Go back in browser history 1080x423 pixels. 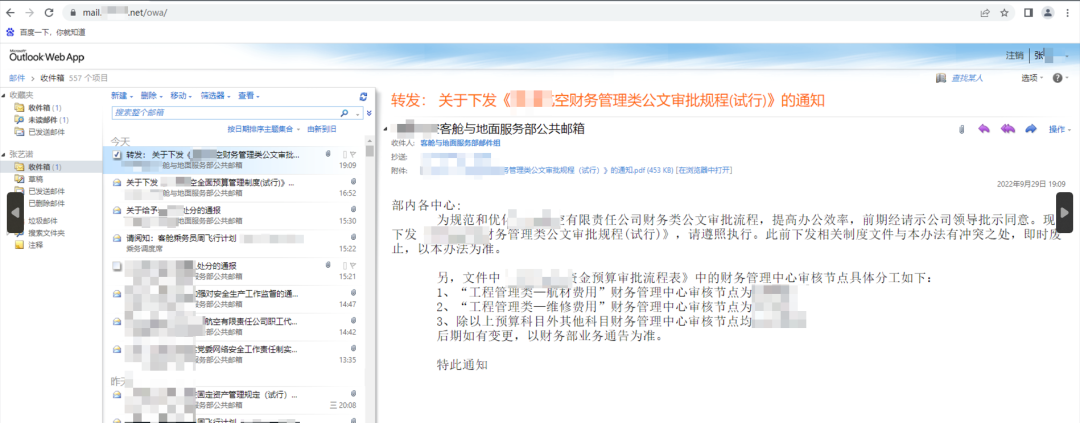coord(10,12)
